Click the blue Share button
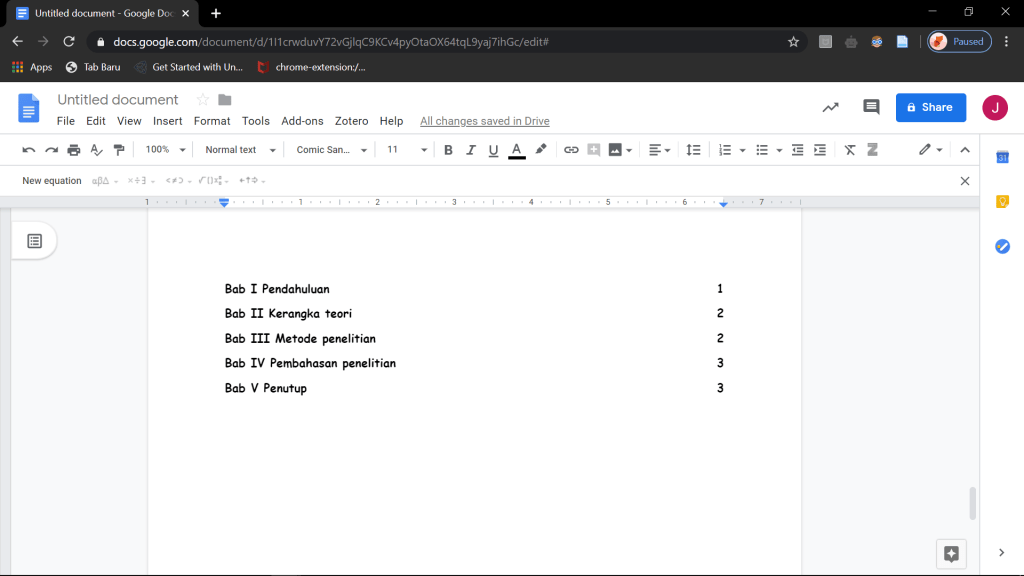Image resolution: width=1024 pixels, height=576 pixels. (930, 107)
